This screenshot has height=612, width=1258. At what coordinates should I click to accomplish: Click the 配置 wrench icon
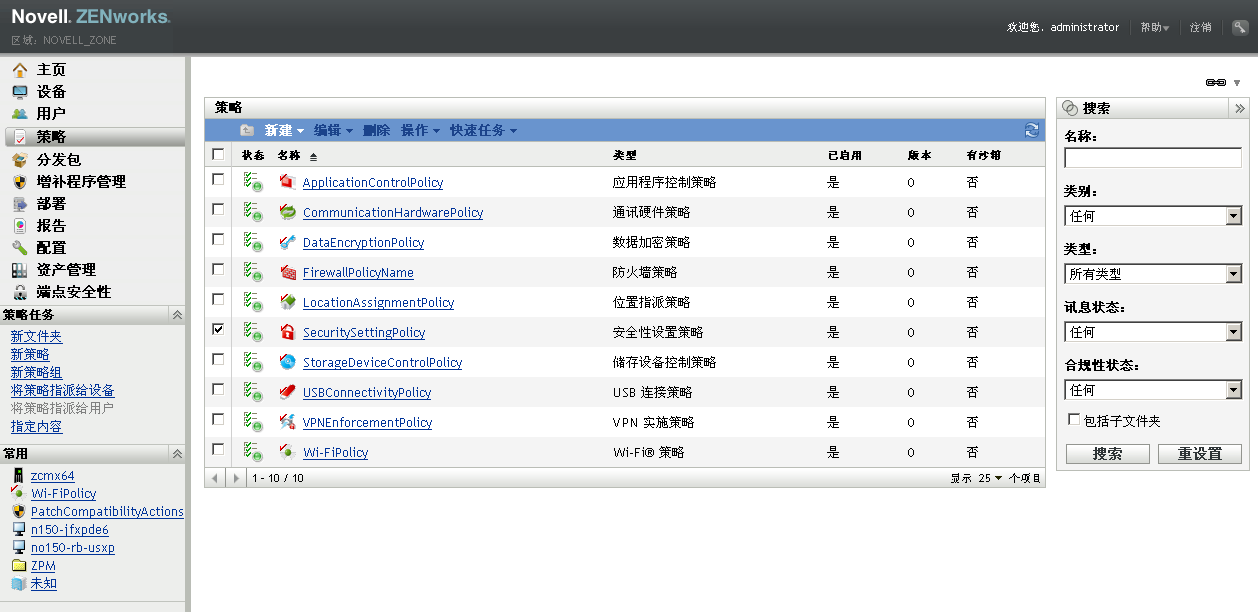[20, 248]
